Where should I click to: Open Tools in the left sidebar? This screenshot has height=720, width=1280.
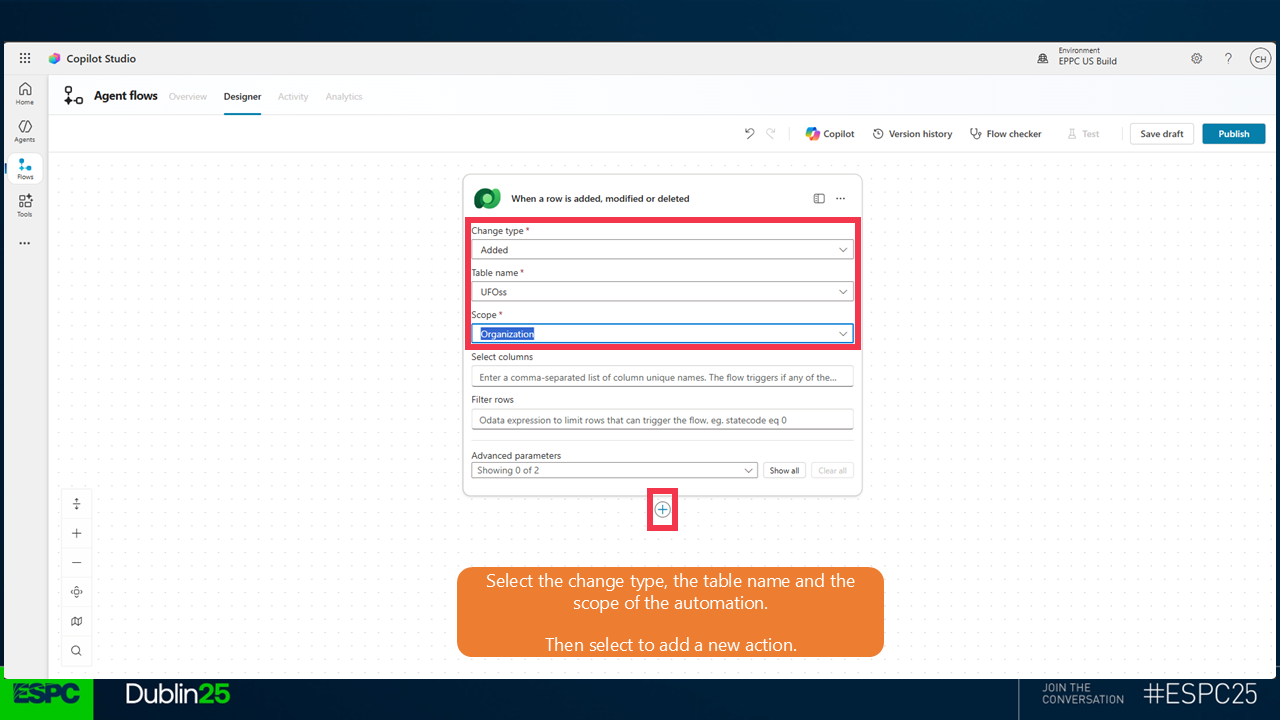pyautogui.click(x=25, y=205)
